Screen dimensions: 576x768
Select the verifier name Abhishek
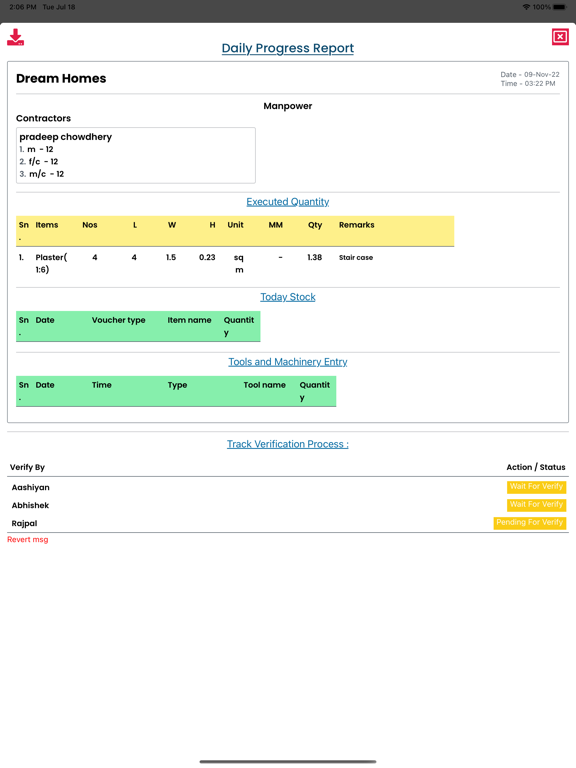click(x=30, y=505)
